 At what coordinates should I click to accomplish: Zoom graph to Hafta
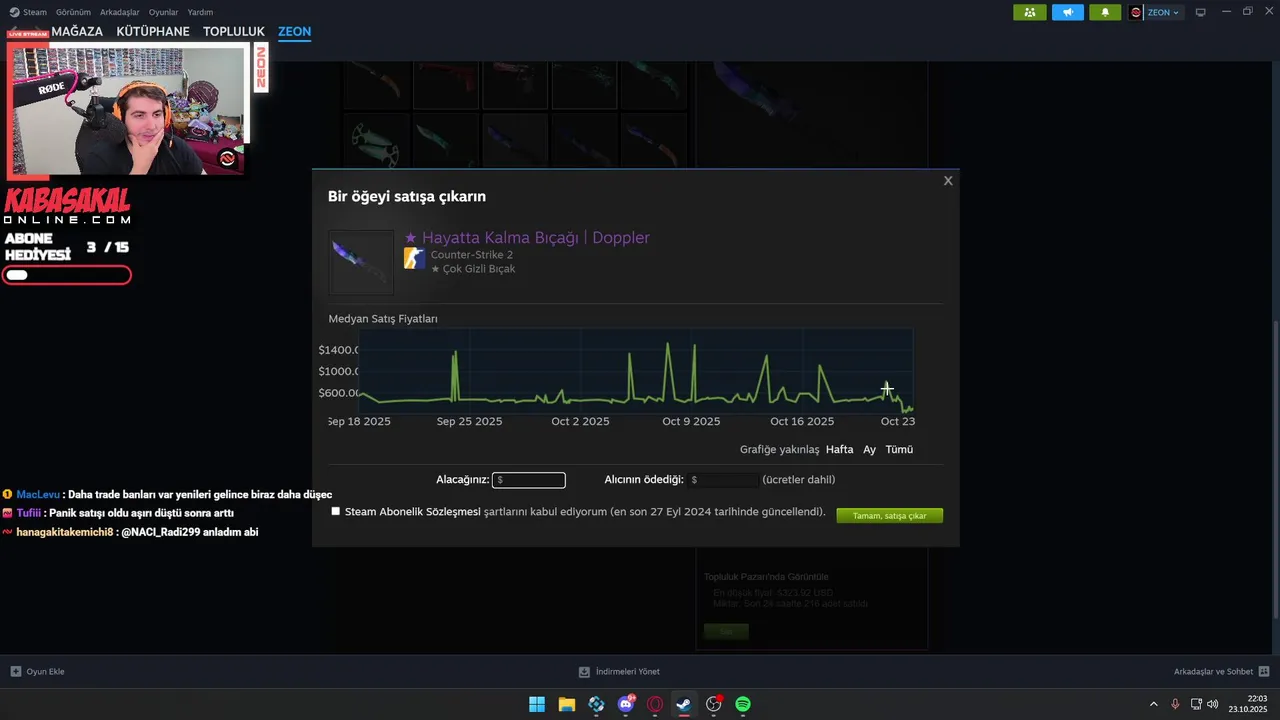tap(839, 449)
